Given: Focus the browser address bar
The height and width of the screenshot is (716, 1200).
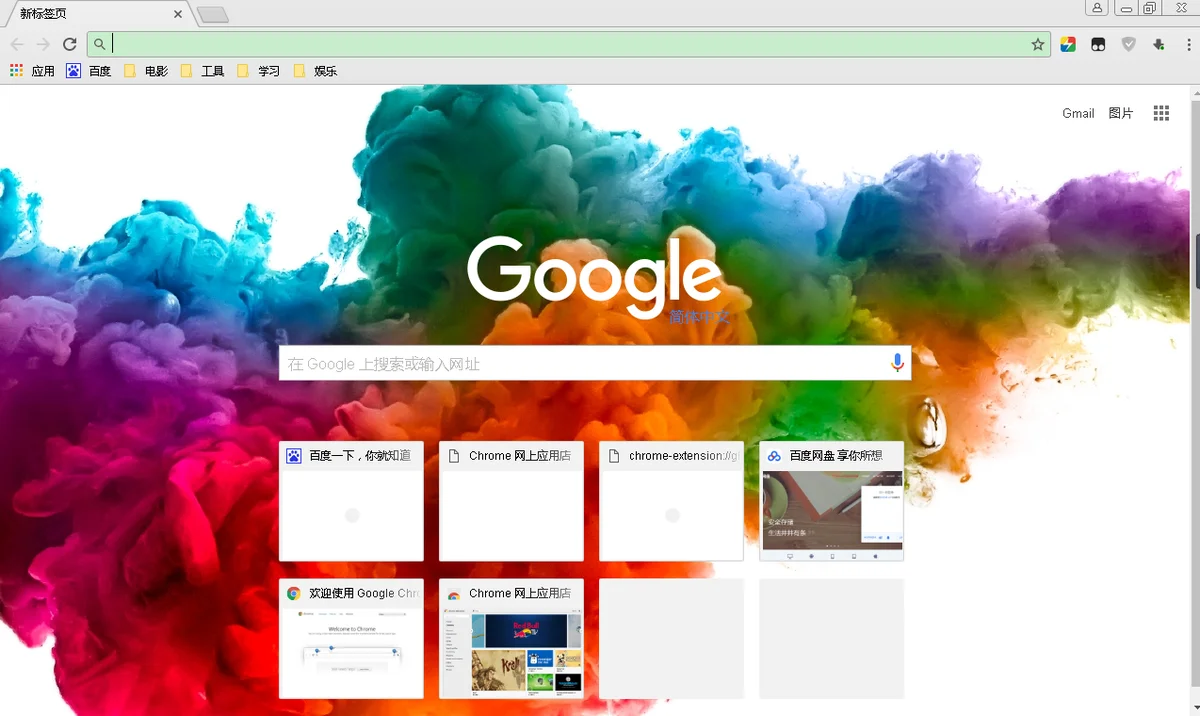Looking at the screenshot, I should tap(569, 44).
